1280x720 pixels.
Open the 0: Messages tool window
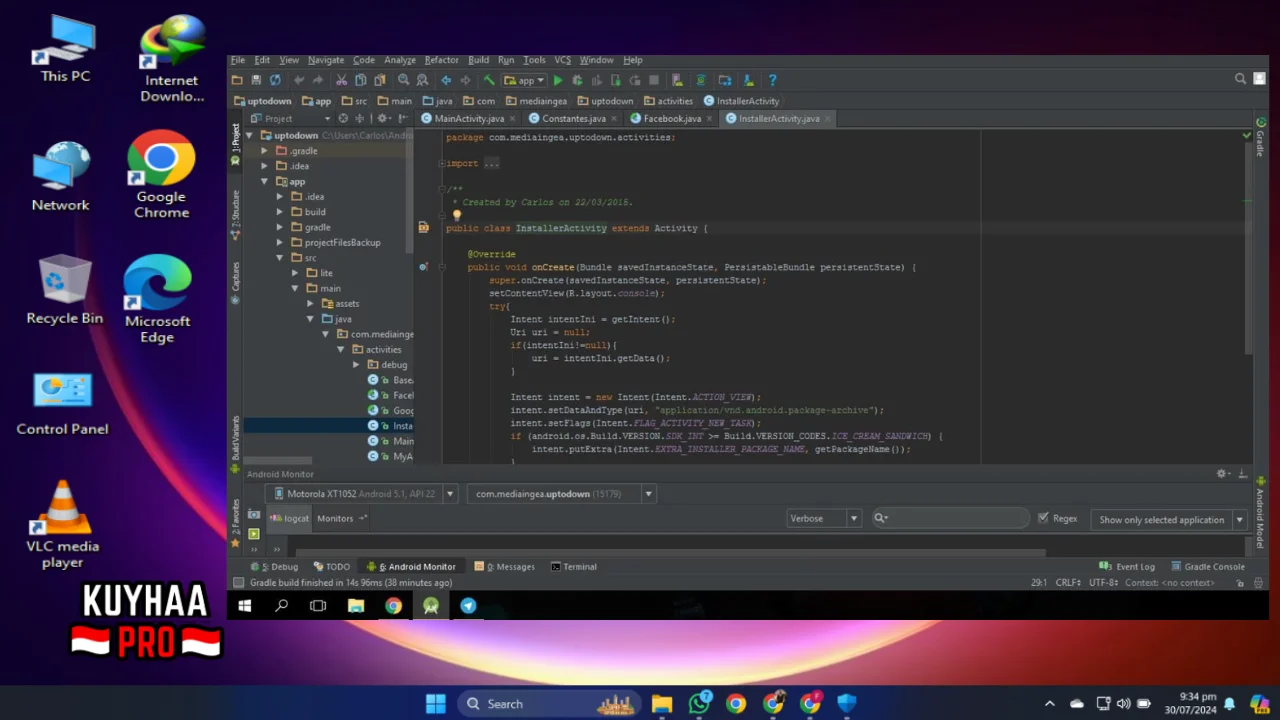pyautogui.click(x=505, y=566)
